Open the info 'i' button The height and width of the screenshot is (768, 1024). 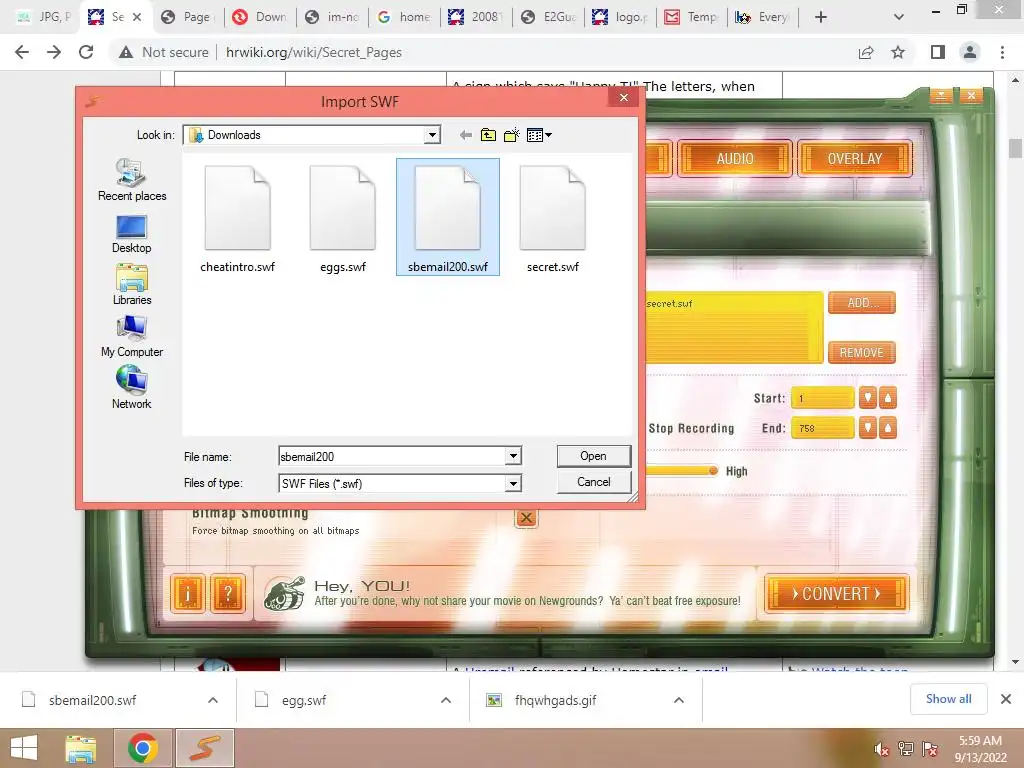pyautogui.click(x=188, y=594)
